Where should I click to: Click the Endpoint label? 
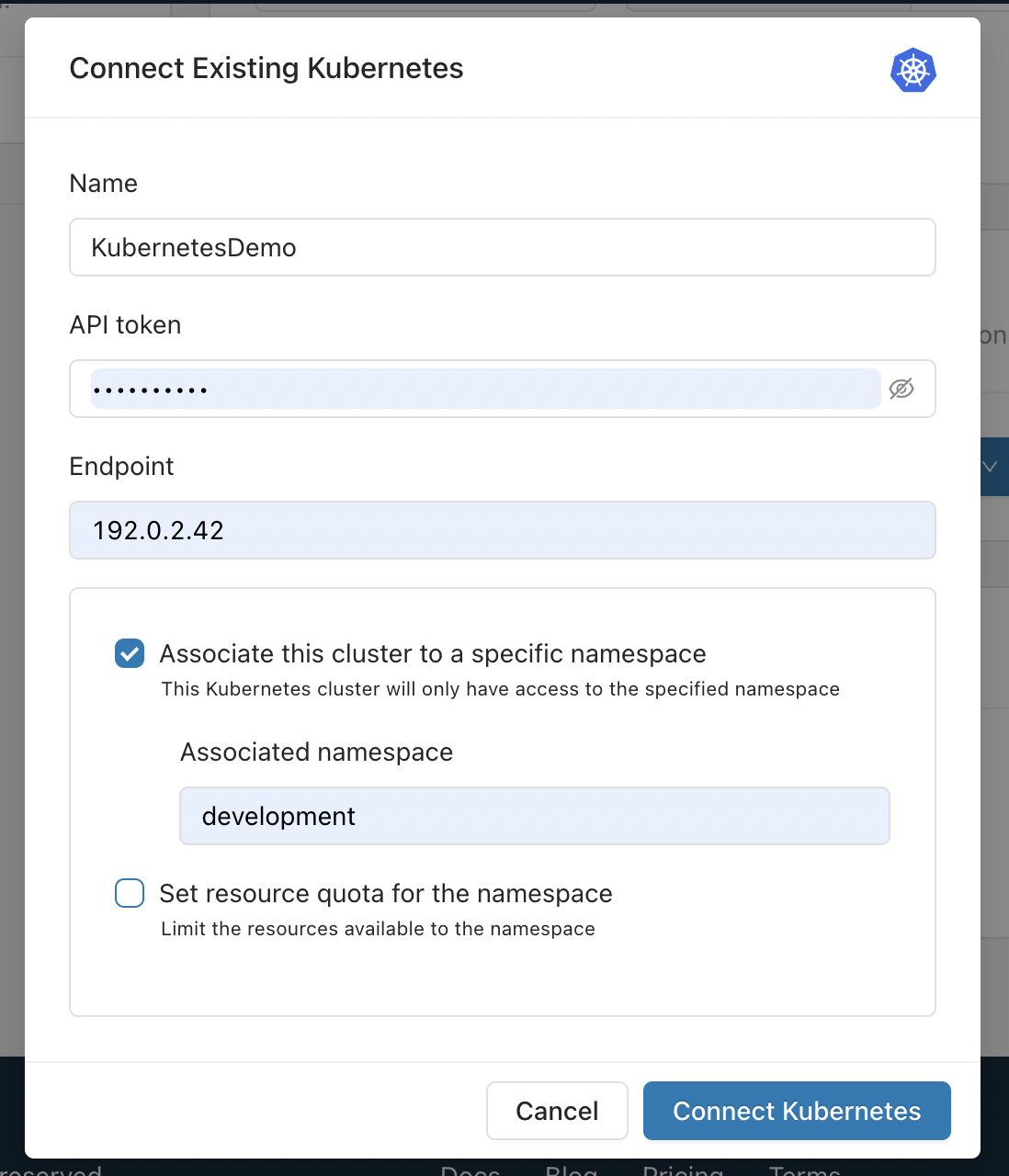122,467
